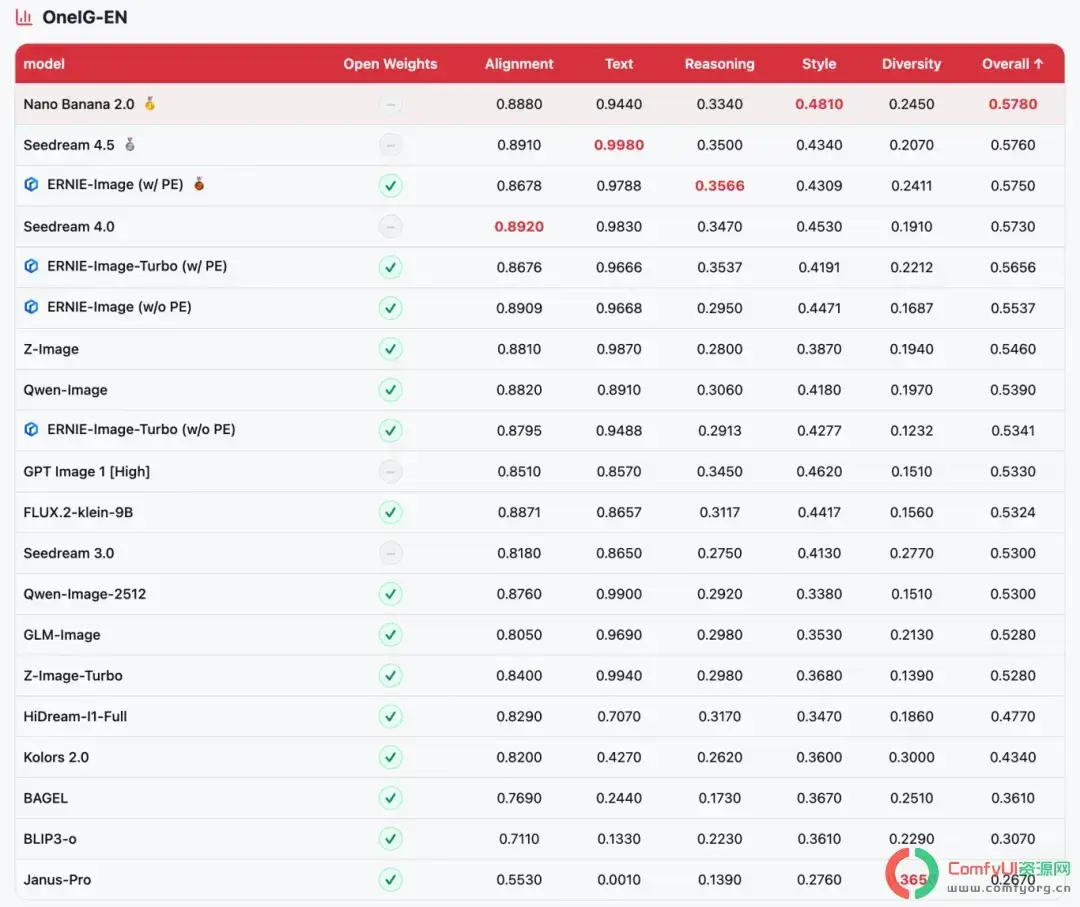This screenshot has width=1080, height=907.
Task: Click the open weights checkmark for Kolors 2.0
Action: click(x=391, y=758)
